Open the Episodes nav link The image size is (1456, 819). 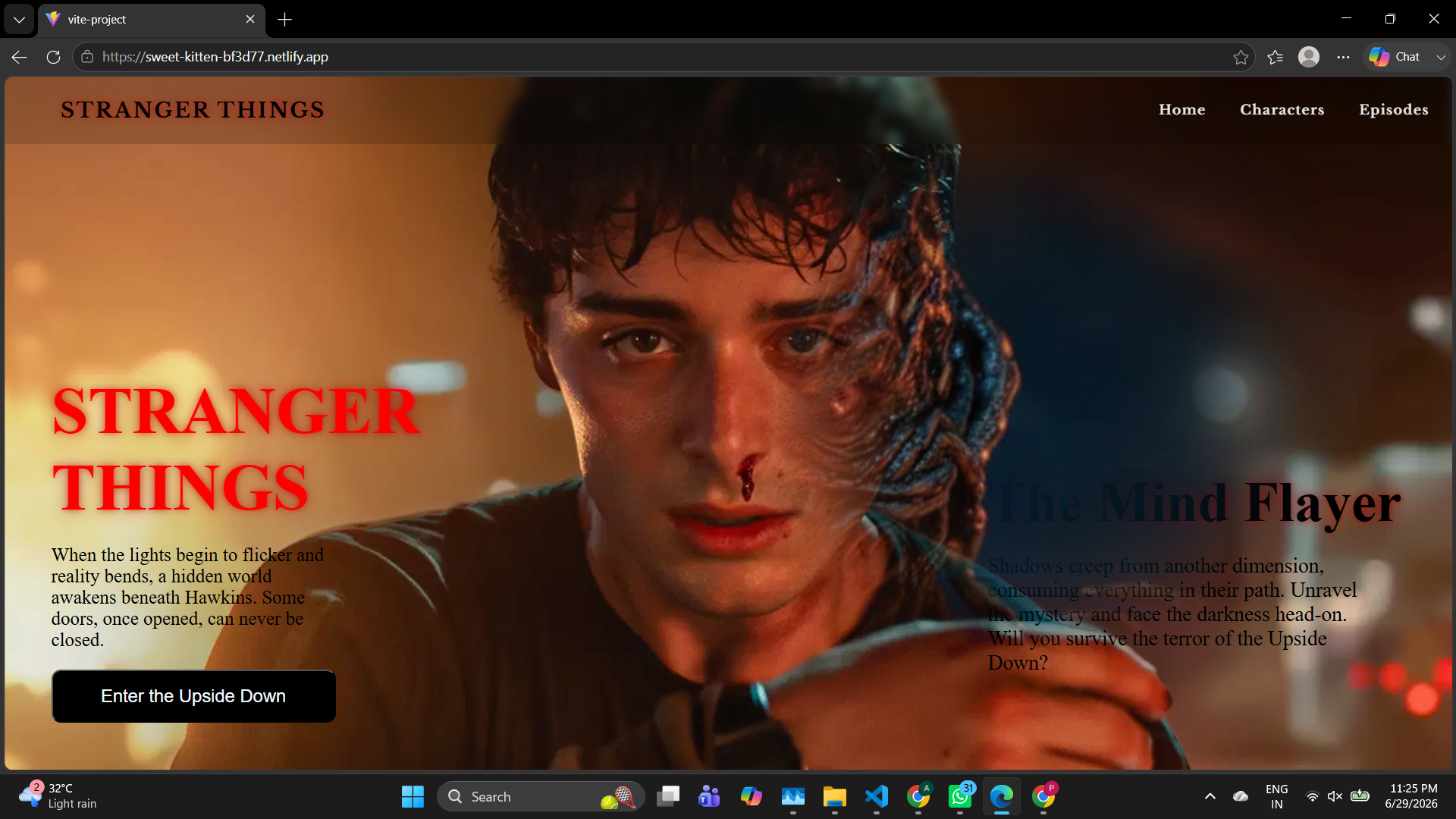(x=1393, y=110)
